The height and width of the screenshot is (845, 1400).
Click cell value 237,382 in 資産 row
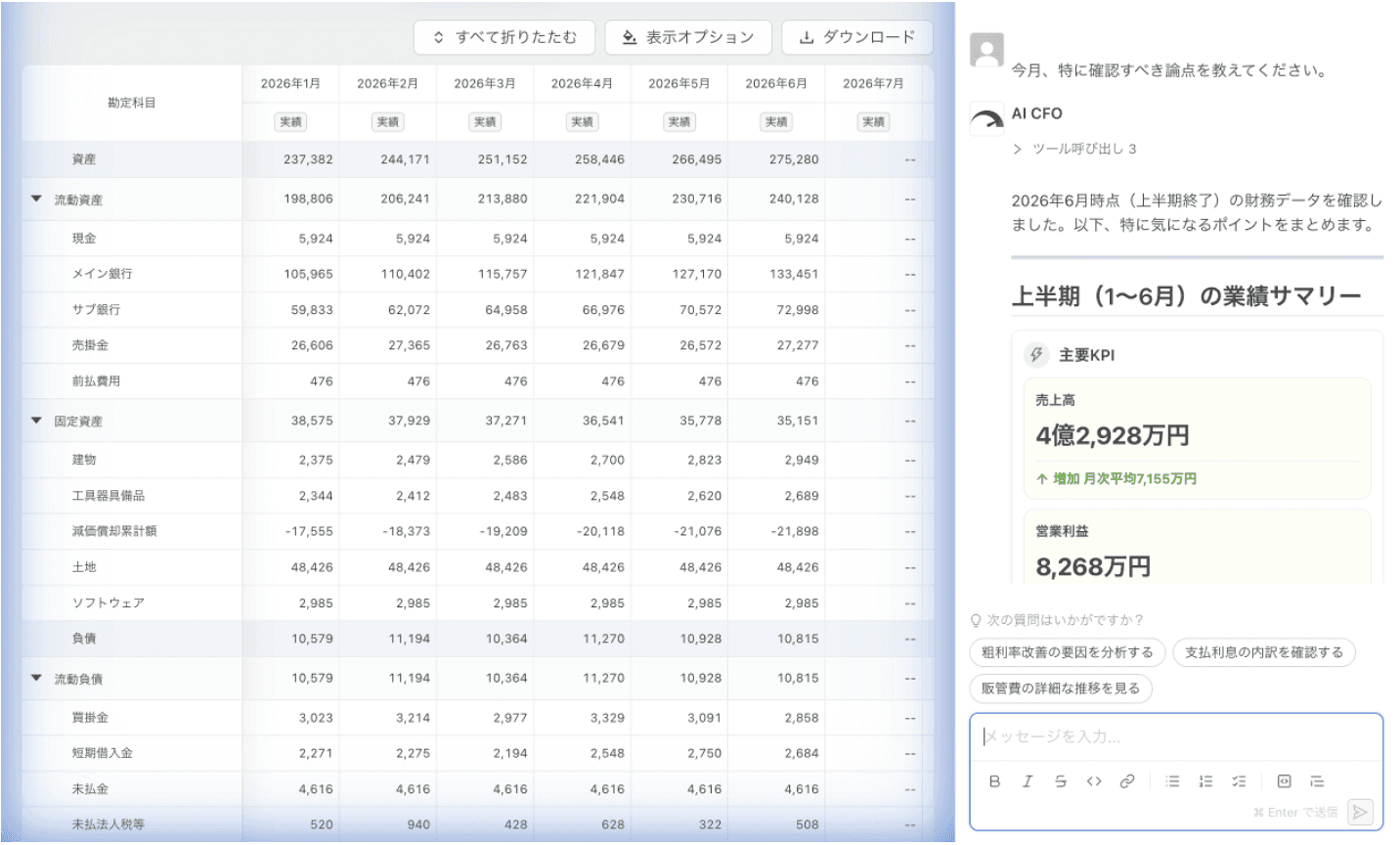[308, 159]
